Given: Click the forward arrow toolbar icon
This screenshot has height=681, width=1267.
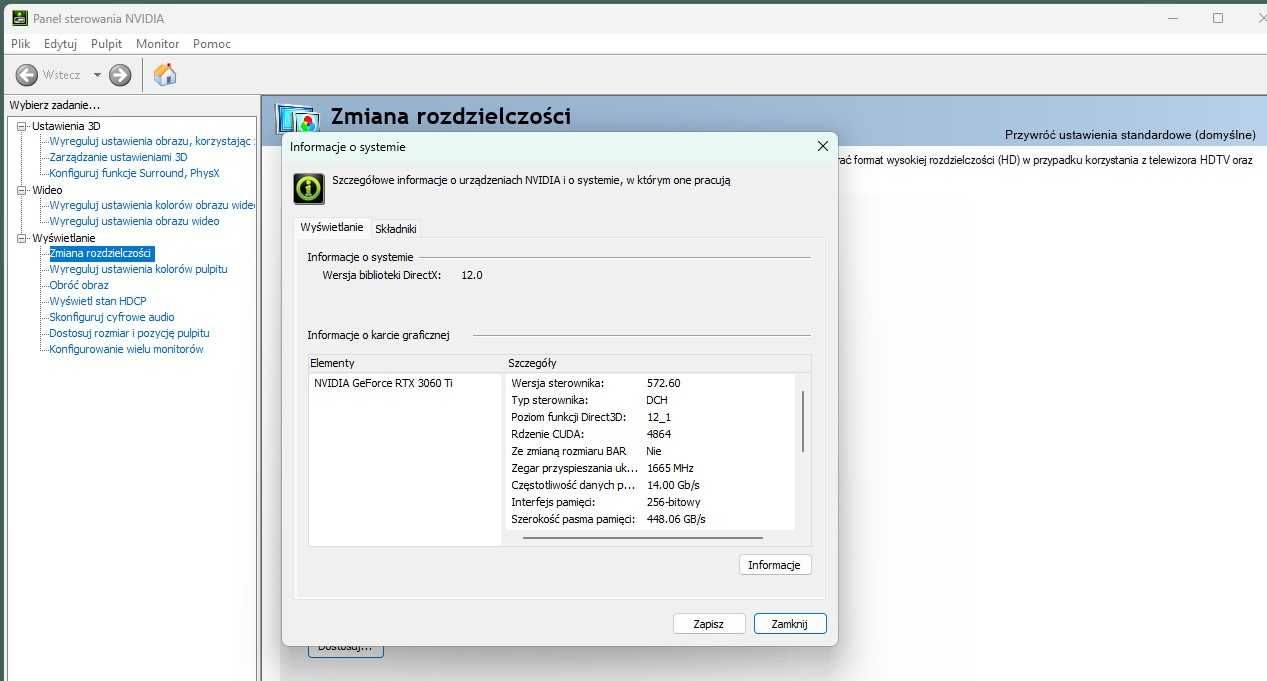Looking at the screenshot, I should click(120, 75).
